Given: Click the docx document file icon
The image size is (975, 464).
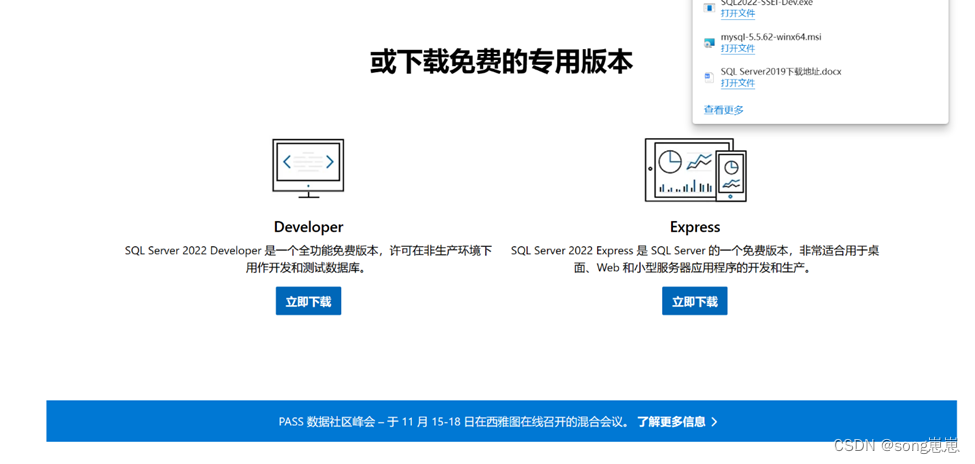Looking at the screenshot, I should (x=709, y=77).
